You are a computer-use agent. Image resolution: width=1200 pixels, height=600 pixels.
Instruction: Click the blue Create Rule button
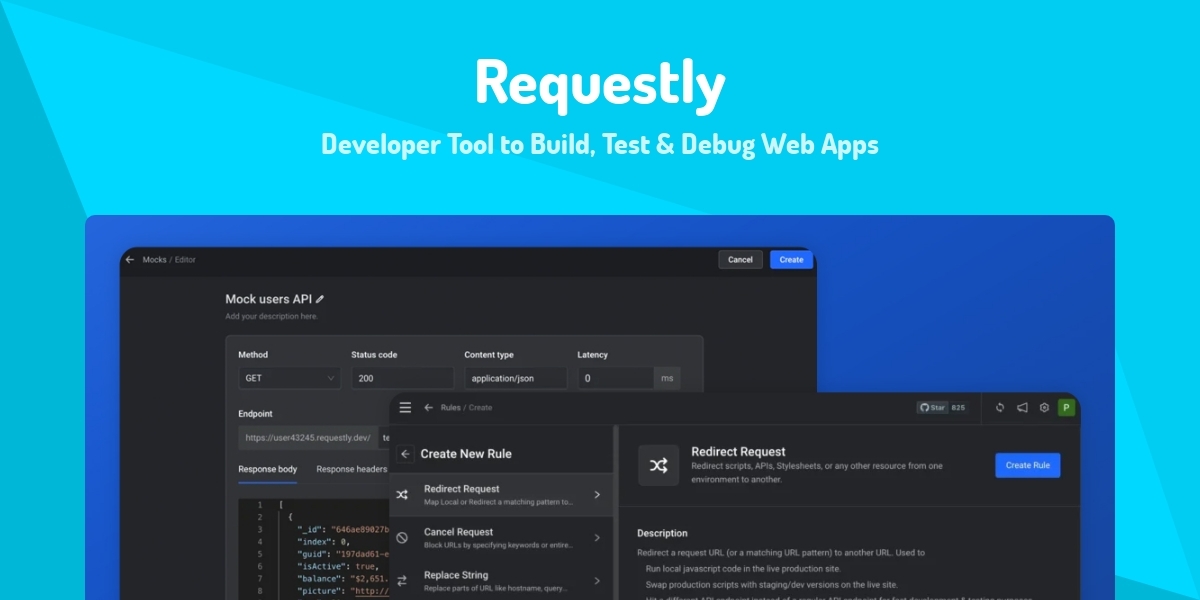(x=1028, y=465)
